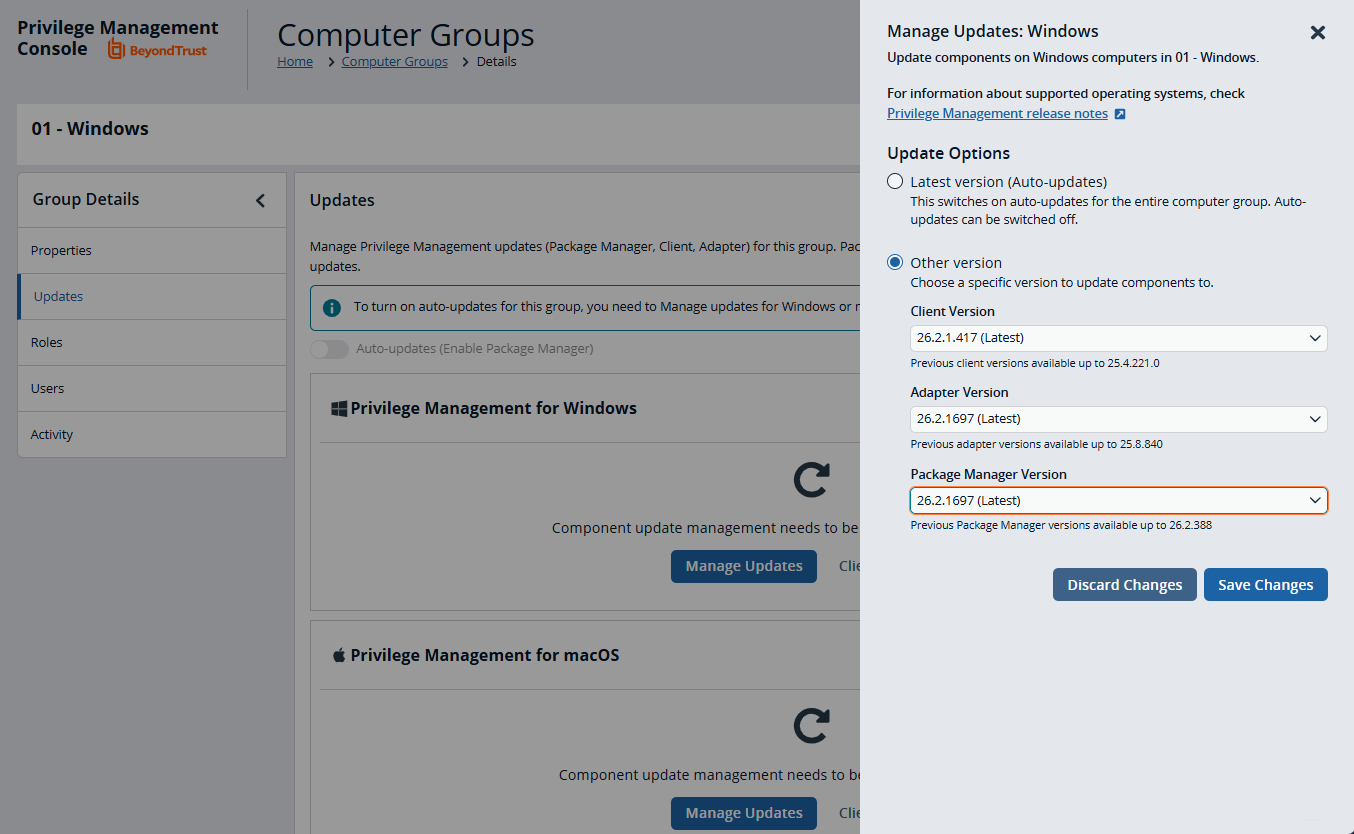This screenshot has width=1354, height=834.
Task: Collapse the Group Details sidebar chevron
Action: pos(260,200)
